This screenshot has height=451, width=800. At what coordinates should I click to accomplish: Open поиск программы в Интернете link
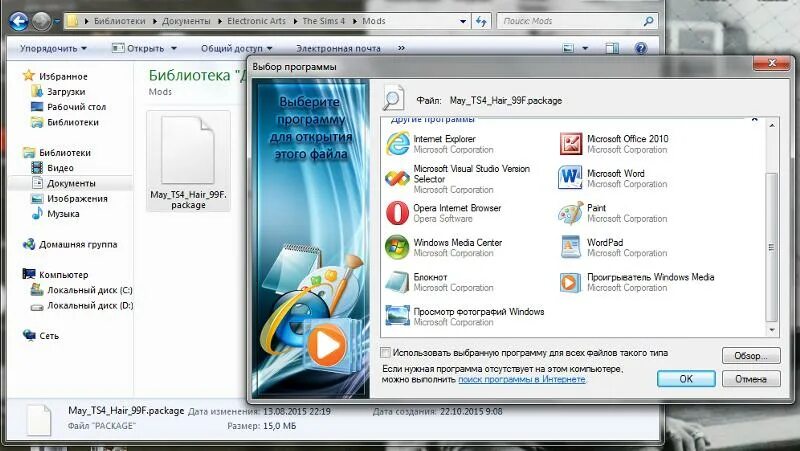(x=521, y=380)
